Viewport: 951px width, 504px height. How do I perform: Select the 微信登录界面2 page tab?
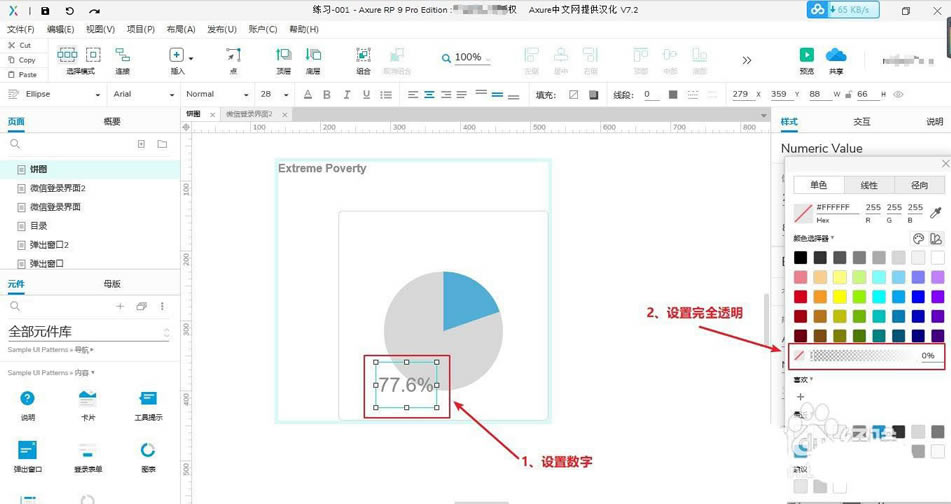coord(249,114)
